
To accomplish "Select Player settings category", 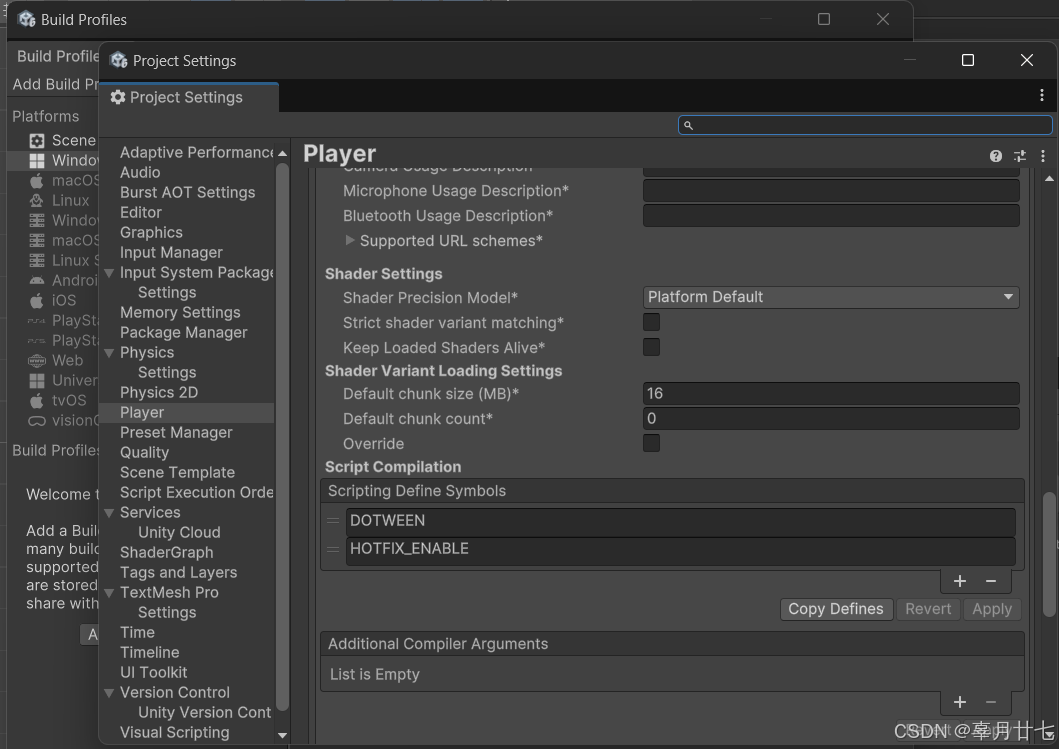I will point(142,413).
